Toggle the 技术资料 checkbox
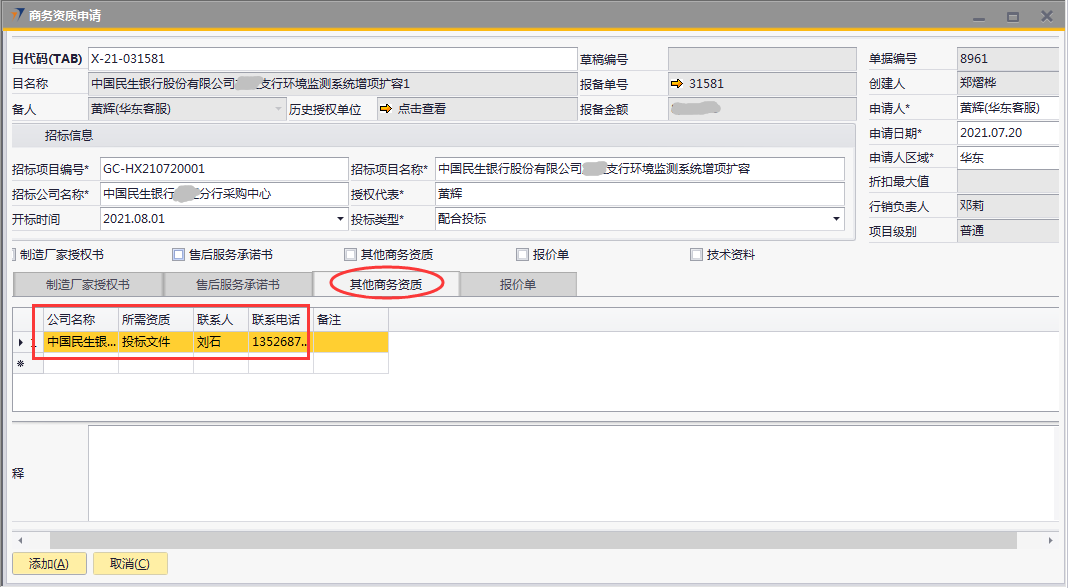Image resolution: width=1068 pixels, height=588 pixels. pos(696,255)
